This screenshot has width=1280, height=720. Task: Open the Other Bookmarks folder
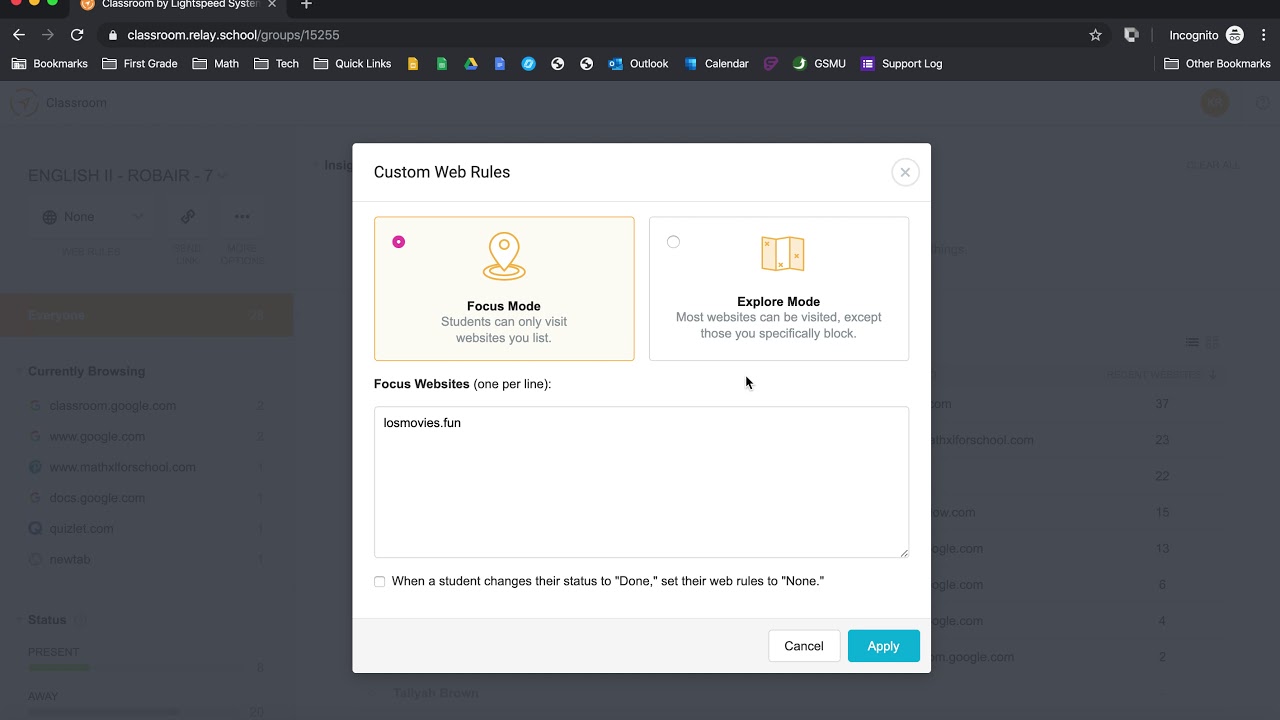(x=1217, y=64)
